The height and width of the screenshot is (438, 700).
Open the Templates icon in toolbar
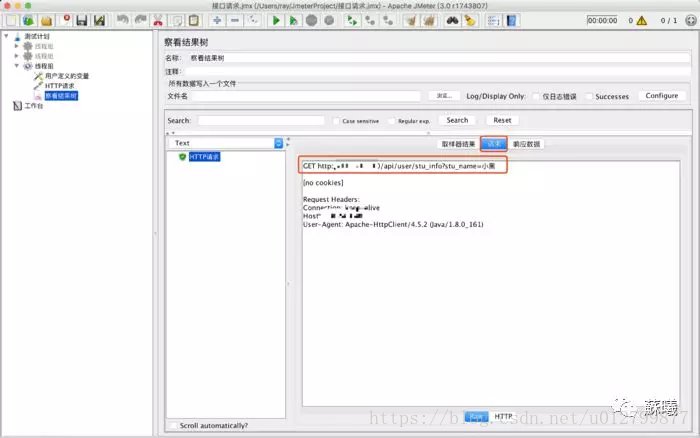(29, 21)
